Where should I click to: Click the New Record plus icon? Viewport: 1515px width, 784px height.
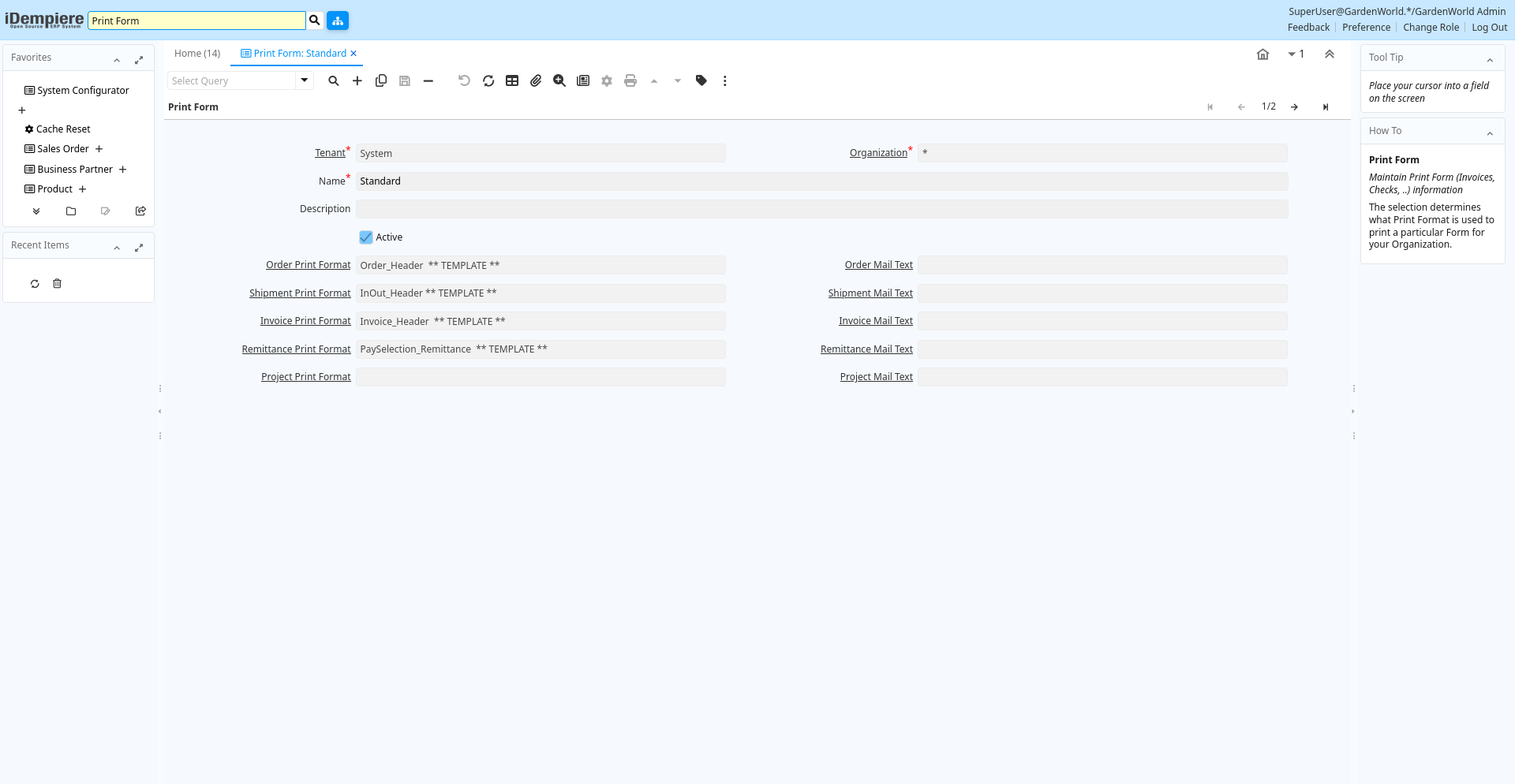(357, 80)
